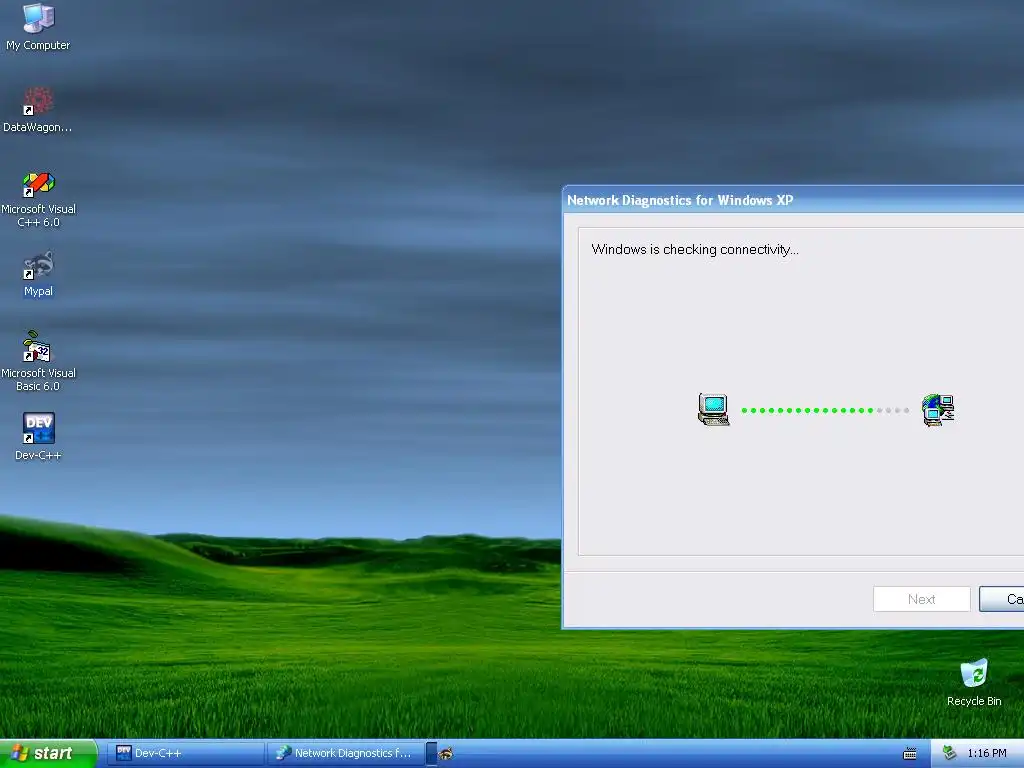Click the 1:16 PM system clock
1024x768 pixels.
click(987, 754)
